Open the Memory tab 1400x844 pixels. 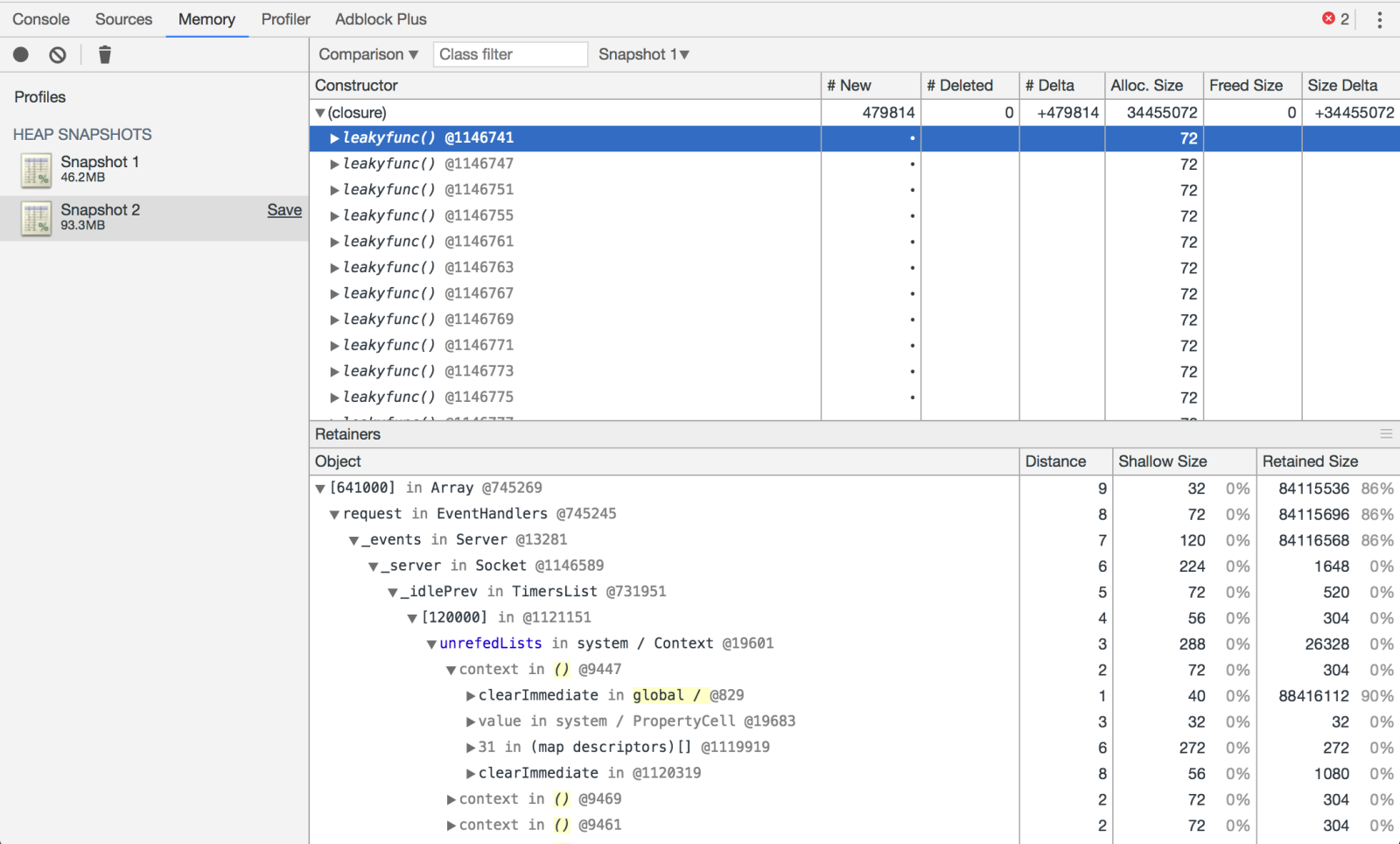[206, 19]
